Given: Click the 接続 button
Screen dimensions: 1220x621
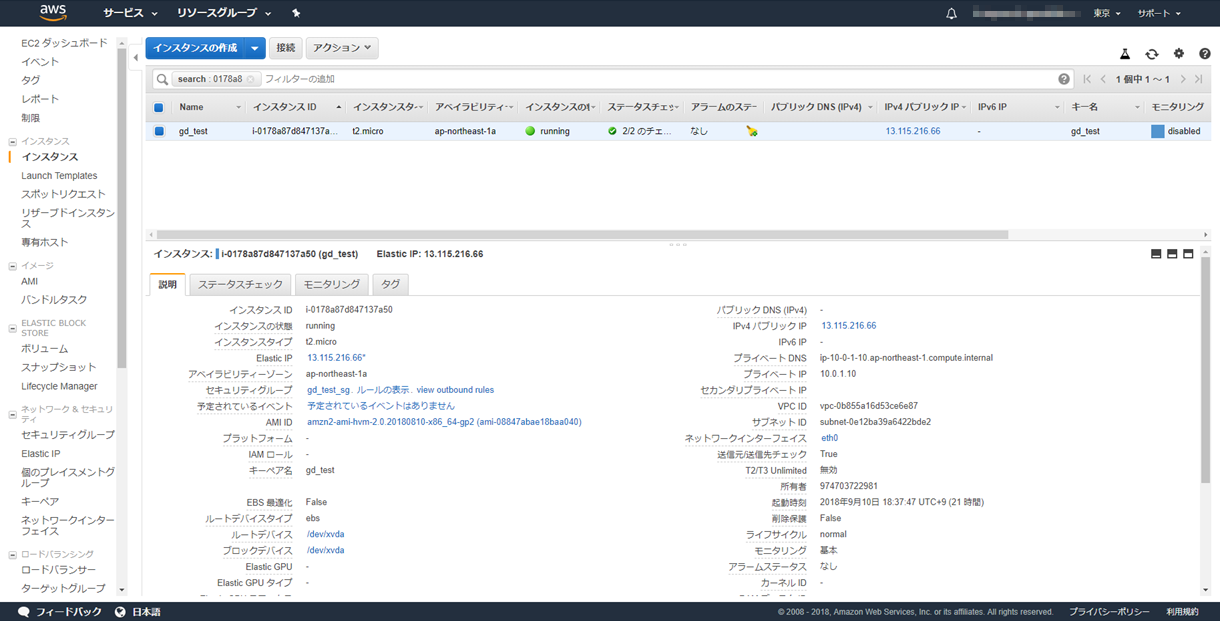Looking at the screenshot, I should pos(286,48).
